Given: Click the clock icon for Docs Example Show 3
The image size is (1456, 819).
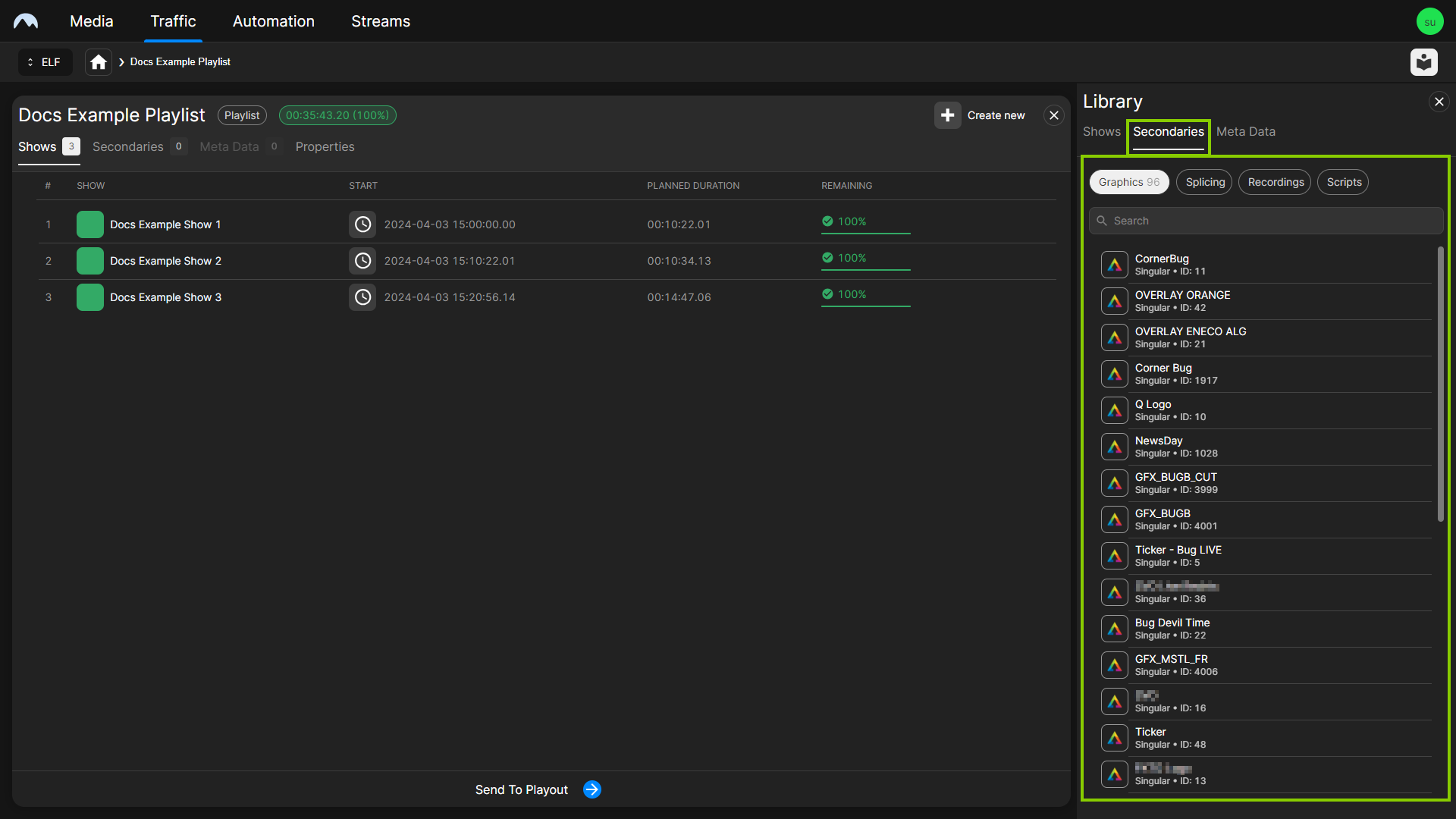Looking at the screenshot, I should [362, 297].
